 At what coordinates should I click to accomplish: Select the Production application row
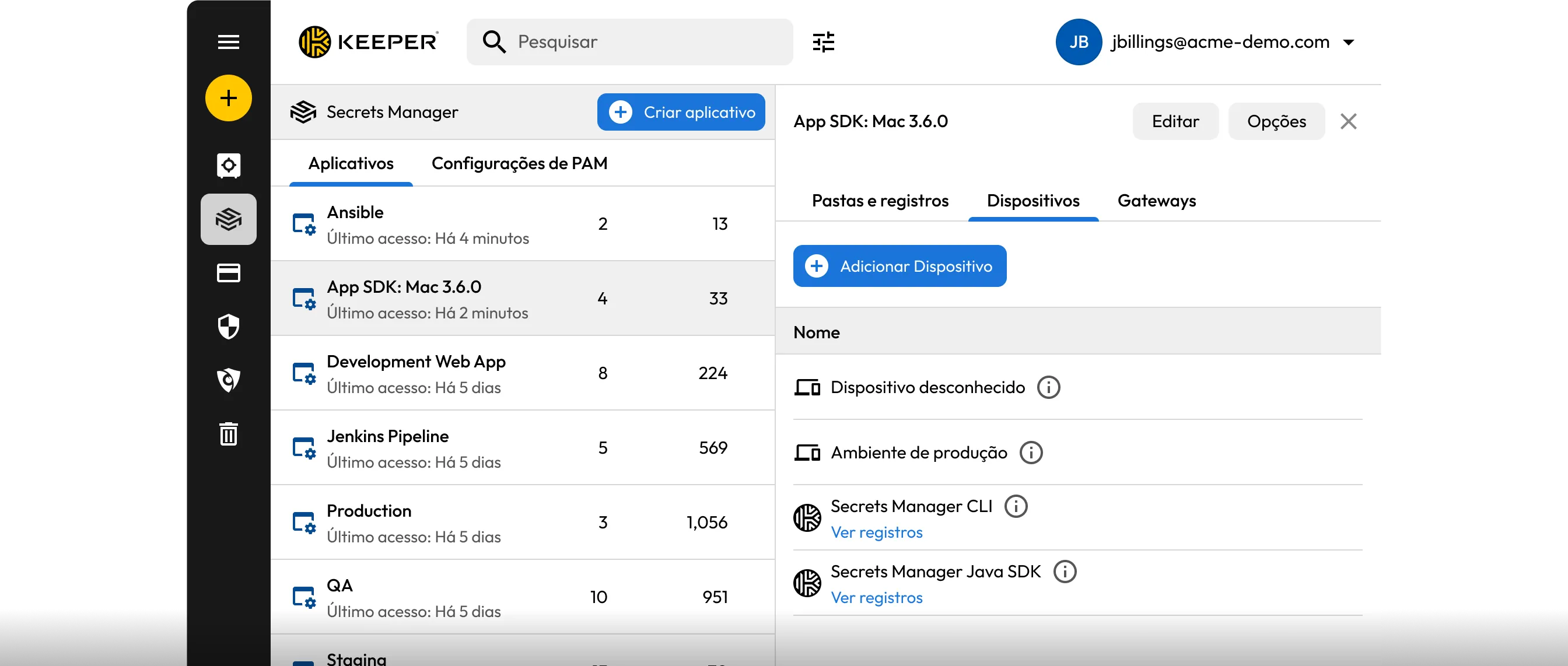523,523
